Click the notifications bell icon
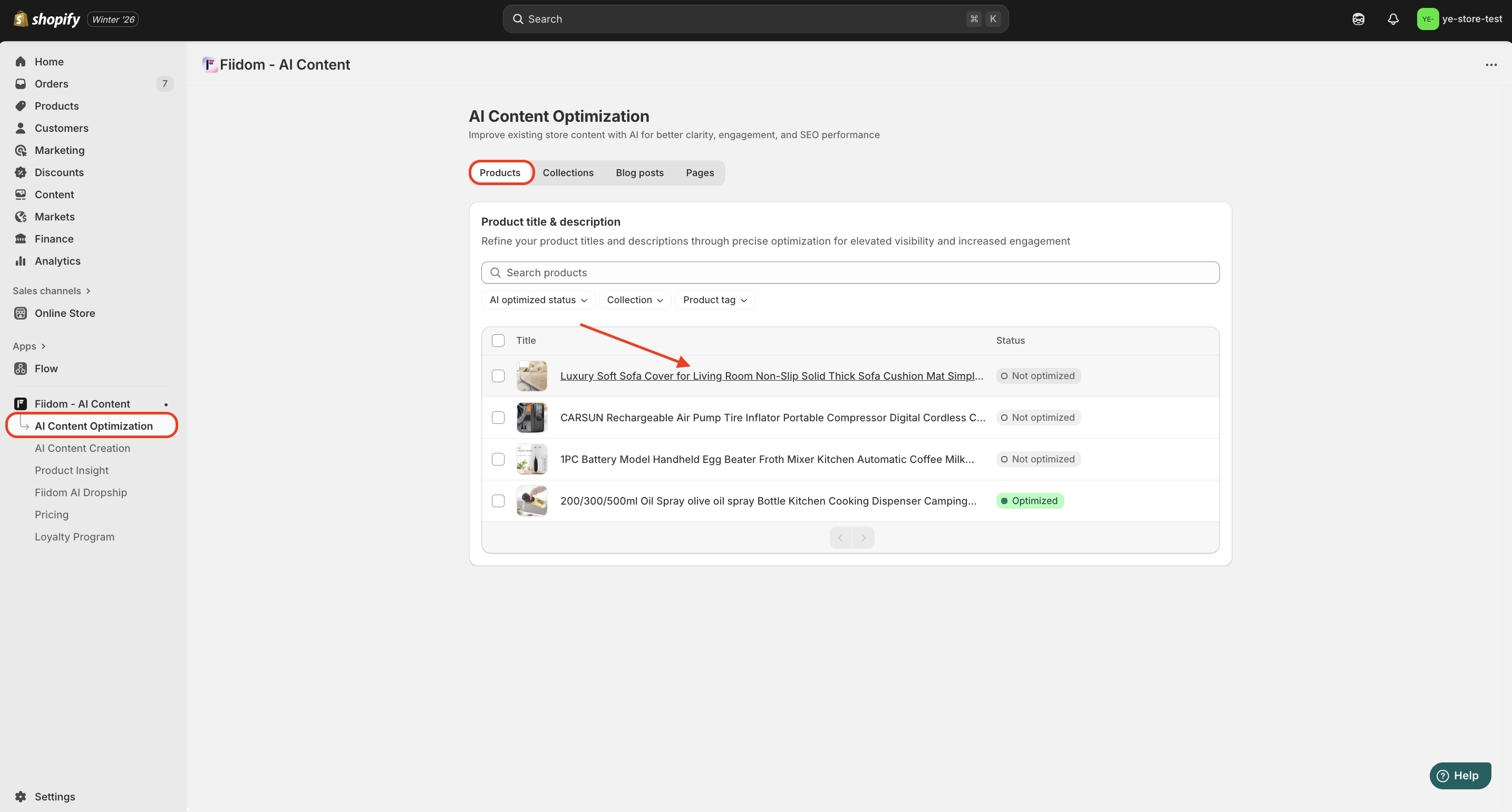Viewport: 1512px width, 812px height. (1393, 20)
